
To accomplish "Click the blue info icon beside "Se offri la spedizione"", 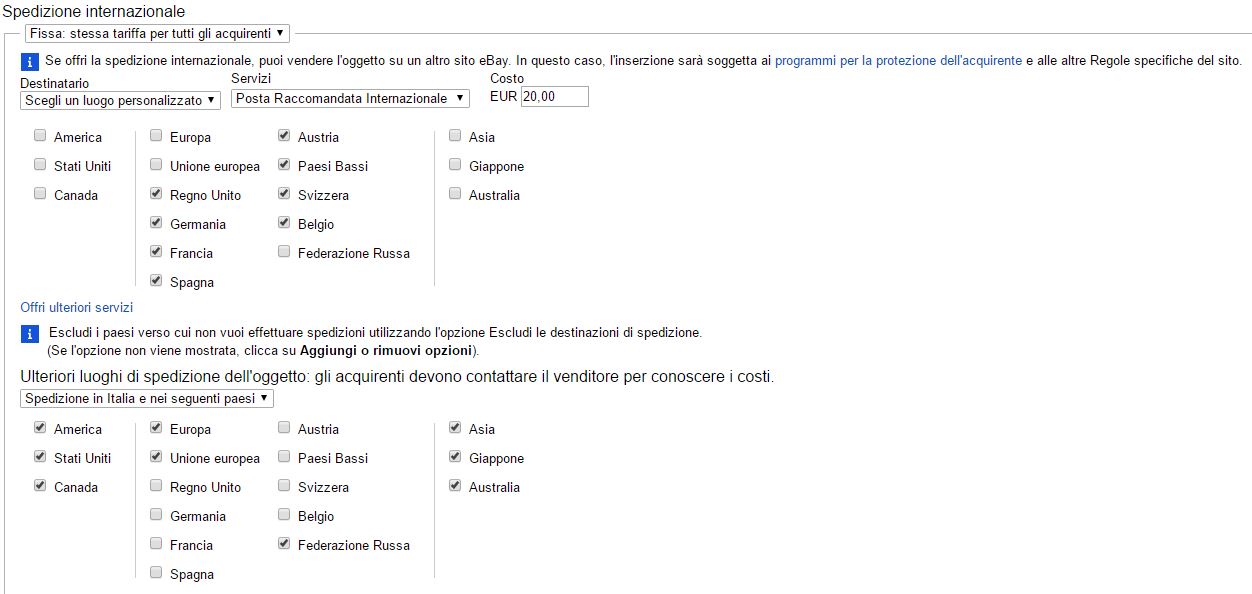I will click(29, 62).
